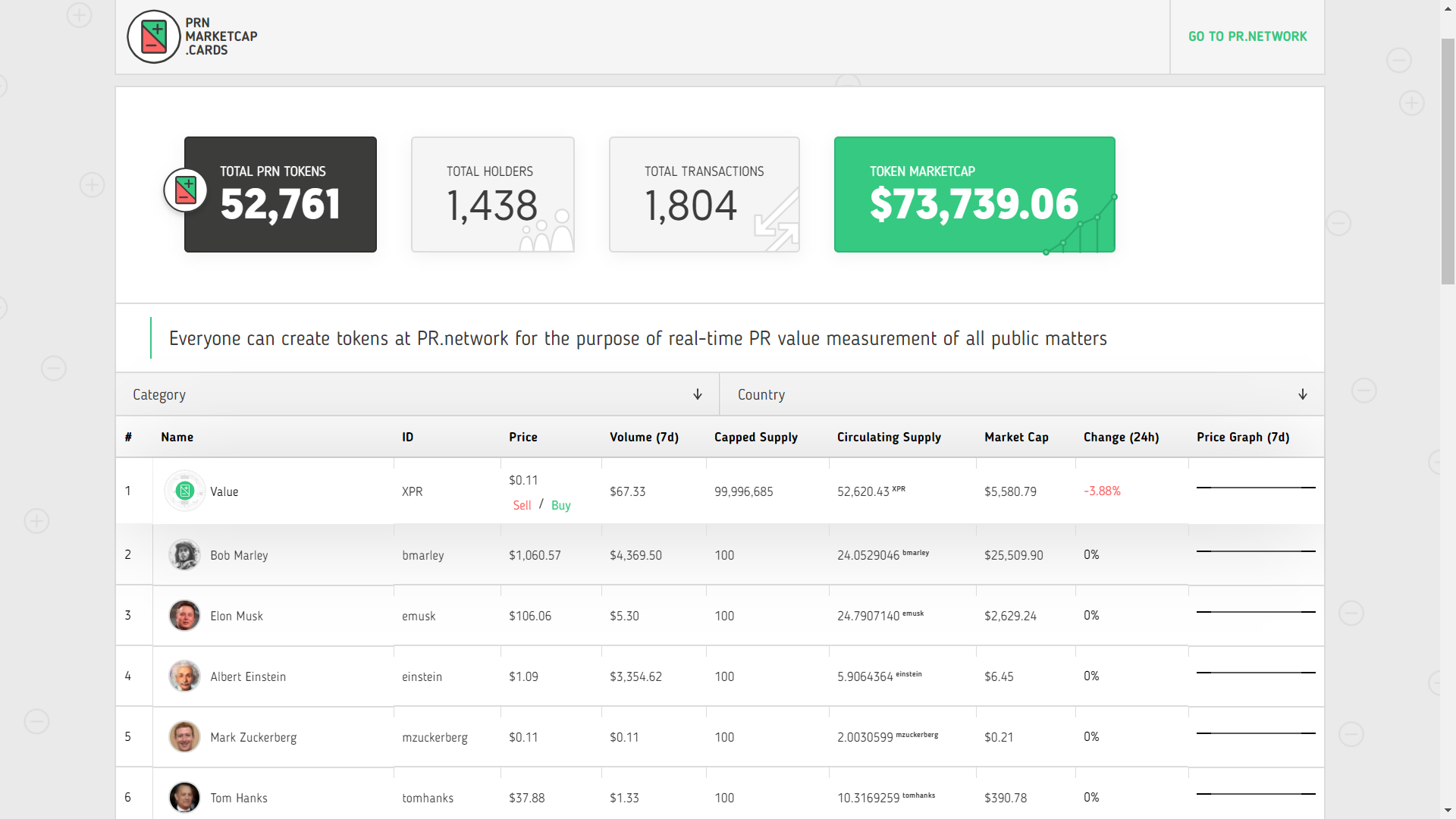Click Mark Zuckerberg's avatar

(x=184, y=736)
